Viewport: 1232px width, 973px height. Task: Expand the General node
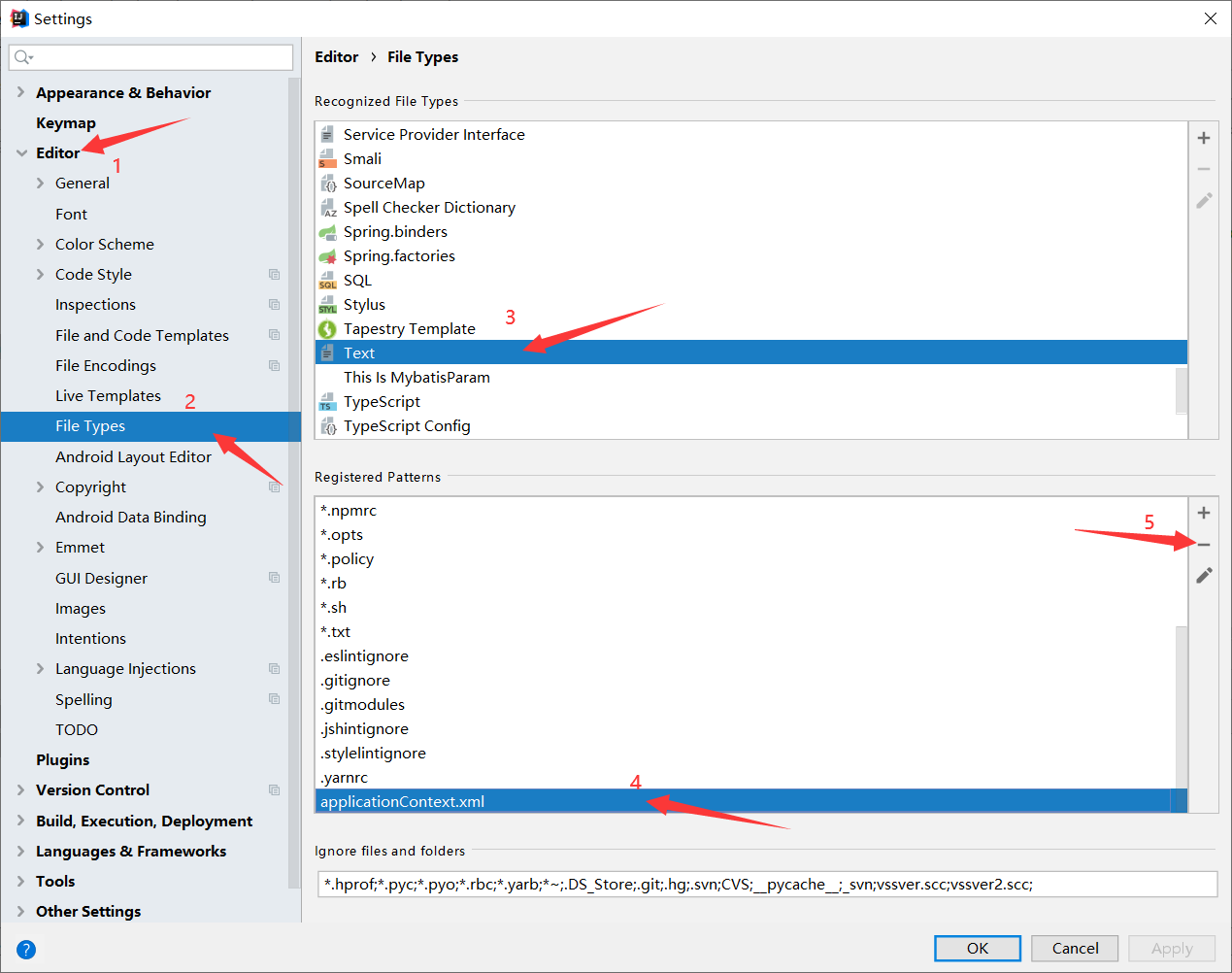click(x=40, y=183)
